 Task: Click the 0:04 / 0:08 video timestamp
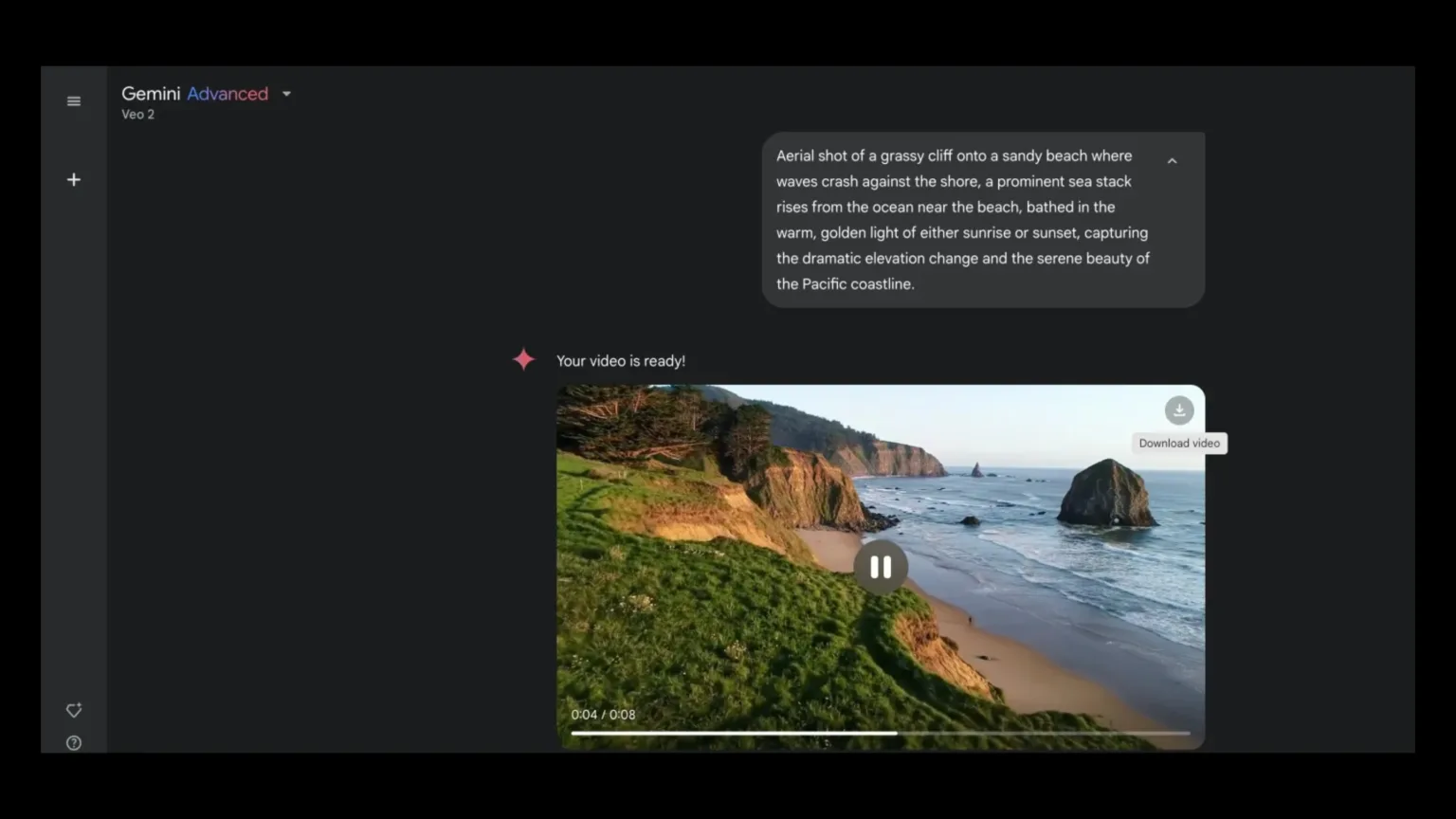point(603,715)
